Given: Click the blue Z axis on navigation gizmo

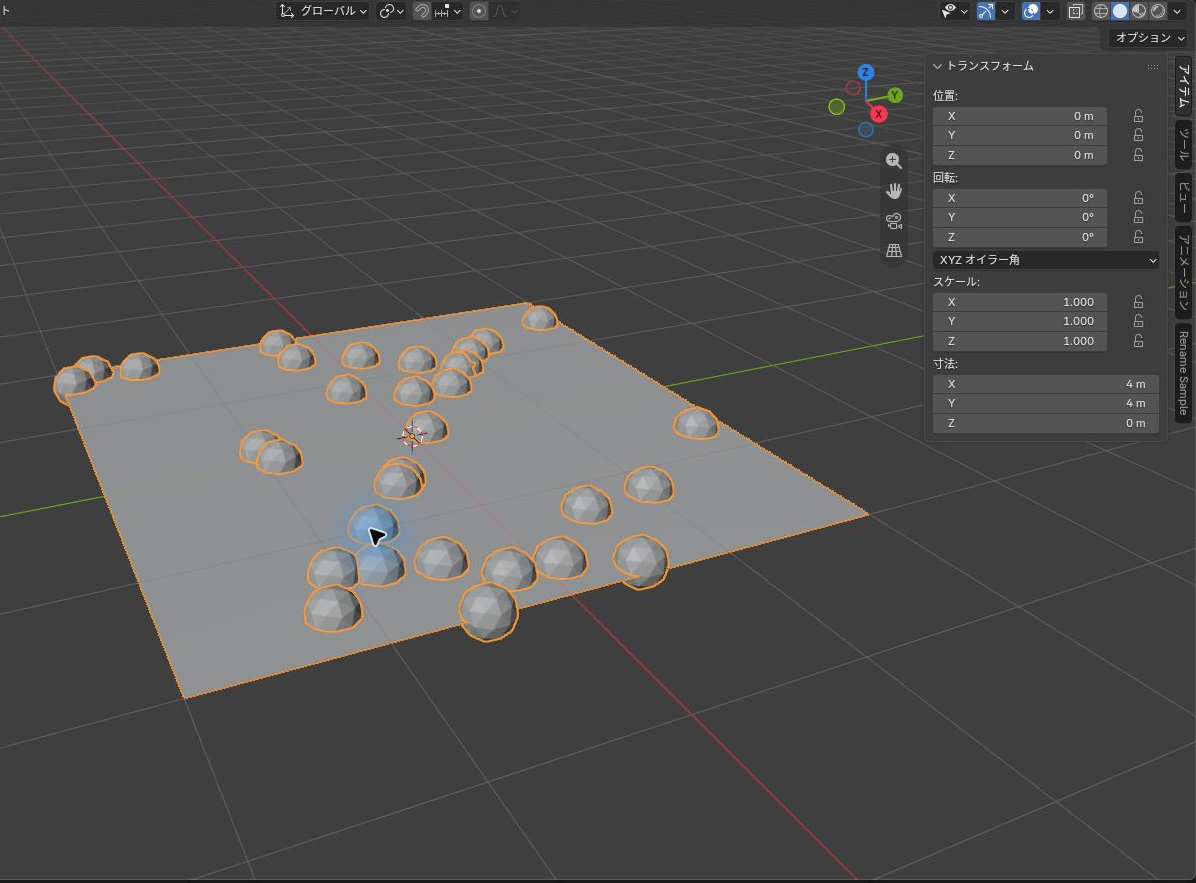Looking at the screenshot, I should (x=865, y=72).
